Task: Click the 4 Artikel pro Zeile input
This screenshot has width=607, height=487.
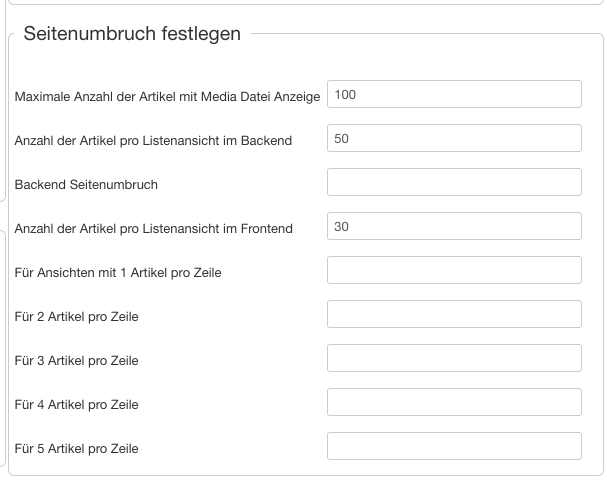Action: coord(454,403)
